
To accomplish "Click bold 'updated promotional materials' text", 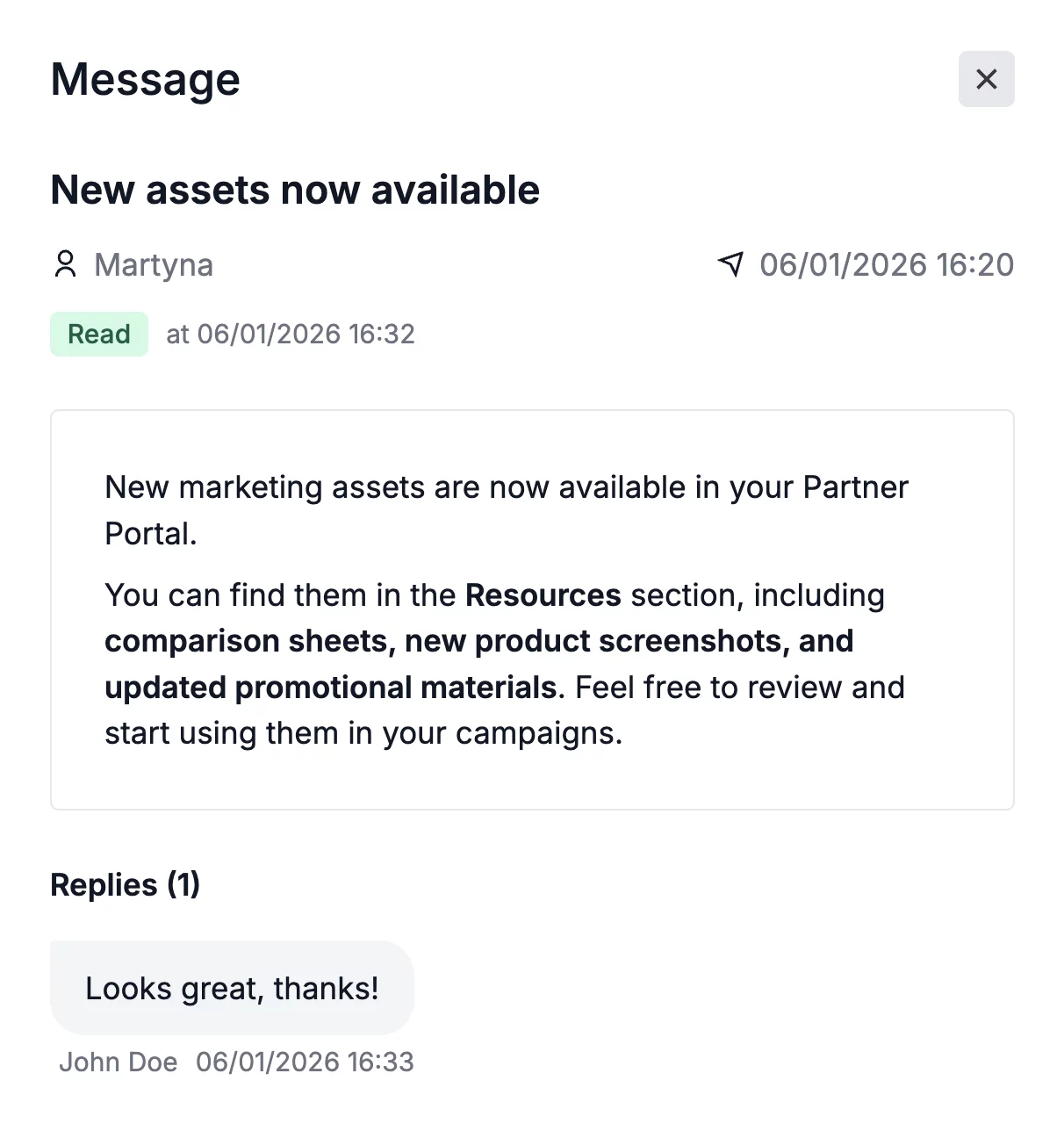I will pyautogui.click(x=330, y=688).
